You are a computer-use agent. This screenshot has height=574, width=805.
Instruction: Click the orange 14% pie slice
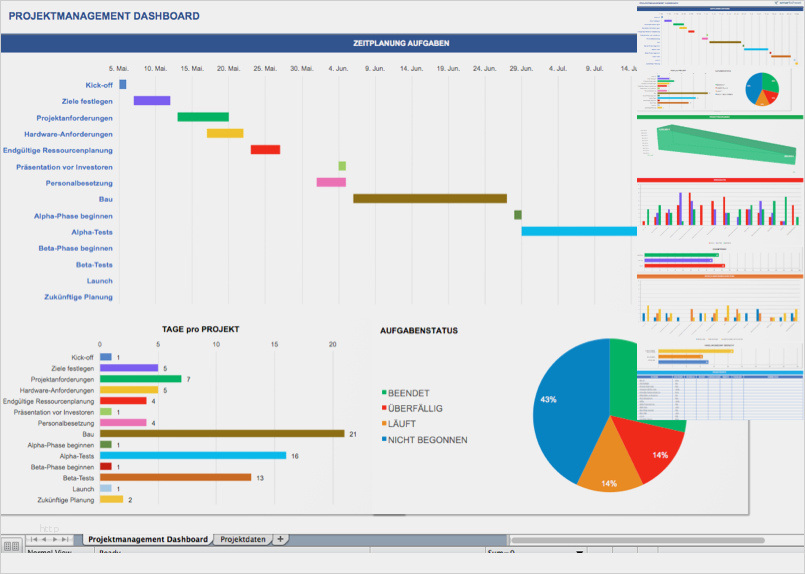point(609,465)
